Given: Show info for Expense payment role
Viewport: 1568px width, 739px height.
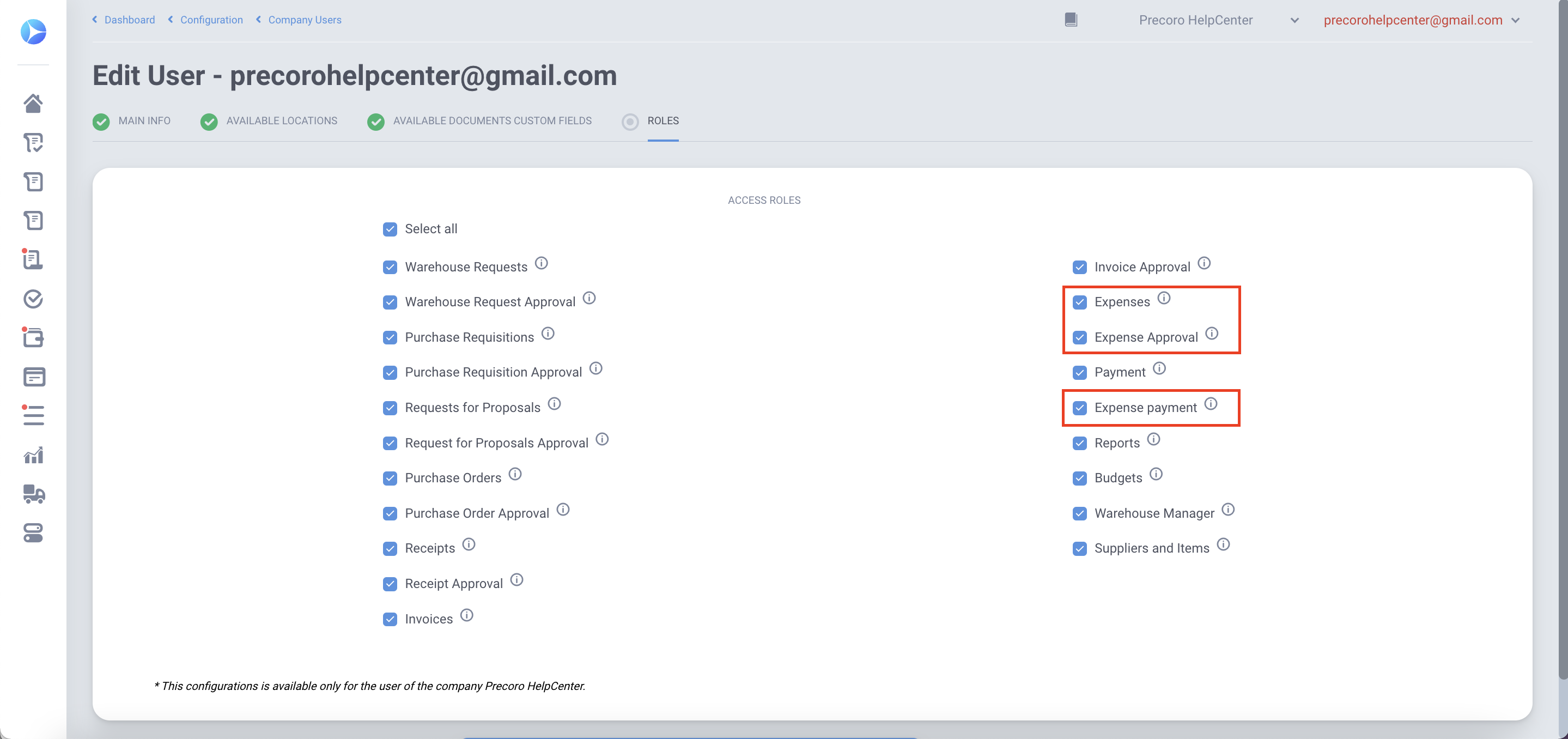Looking at the screenshot, I should point(1211,404).
